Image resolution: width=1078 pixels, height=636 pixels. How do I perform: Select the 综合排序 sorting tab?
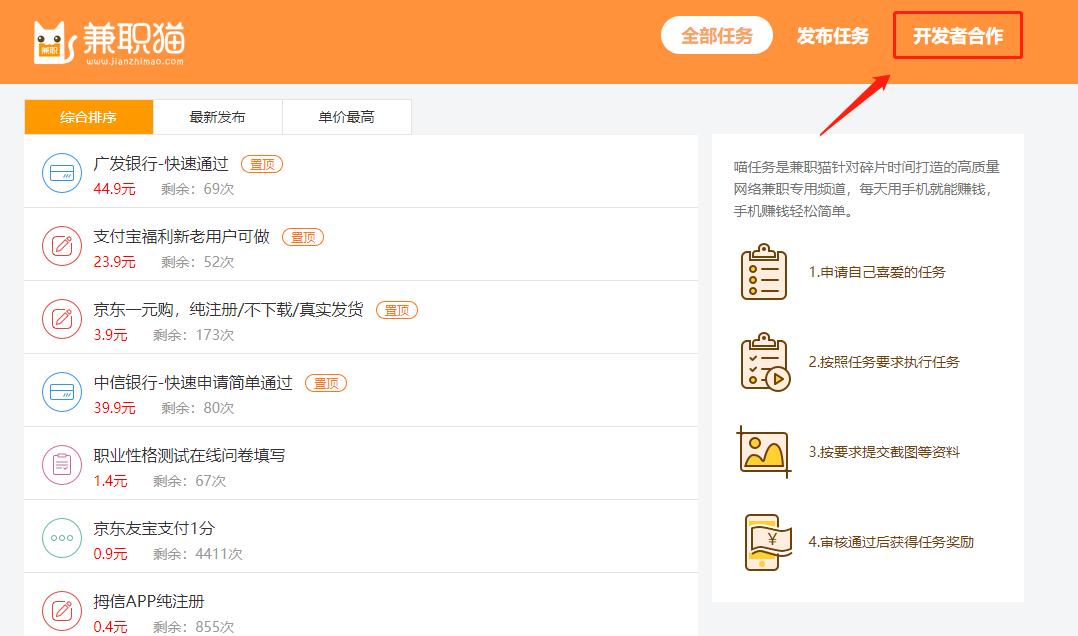coord(89,117)
